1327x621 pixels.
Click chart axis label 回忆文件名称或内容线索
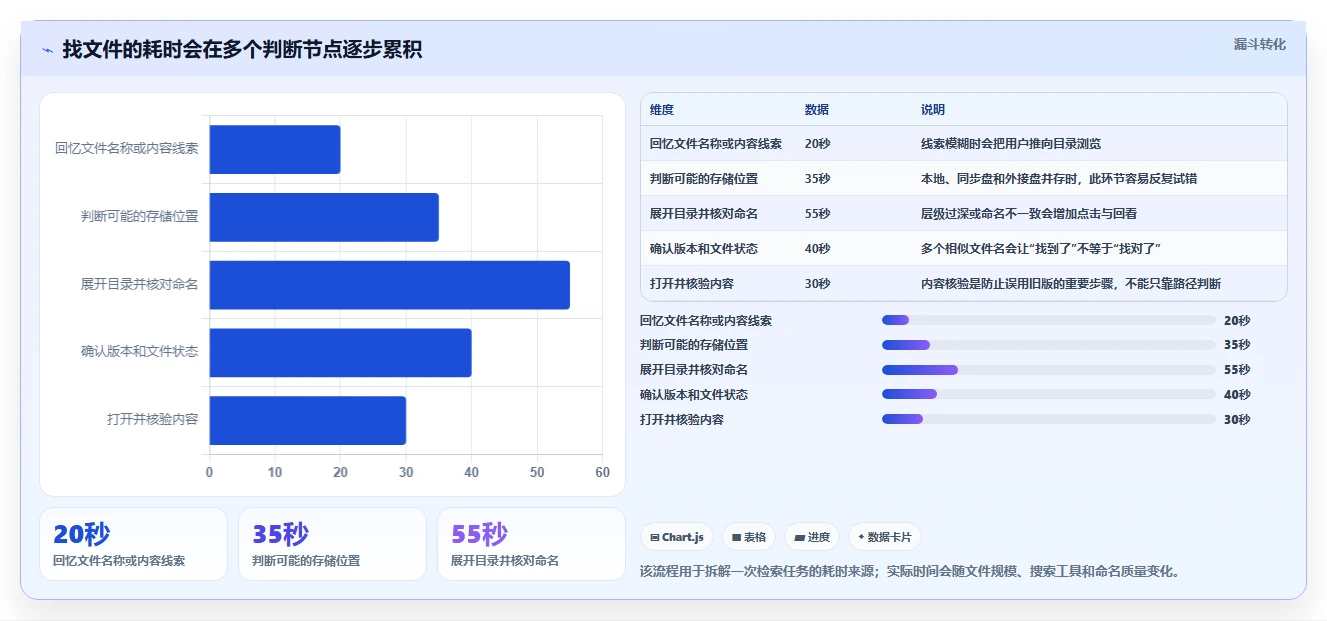(x=126, y=148)
